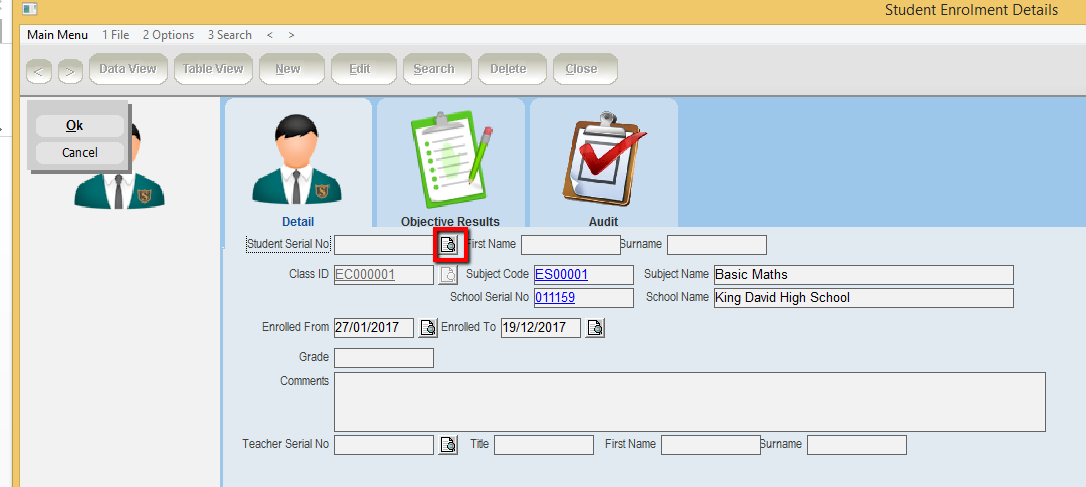Open the Audit tab

[x=603, y=163]
